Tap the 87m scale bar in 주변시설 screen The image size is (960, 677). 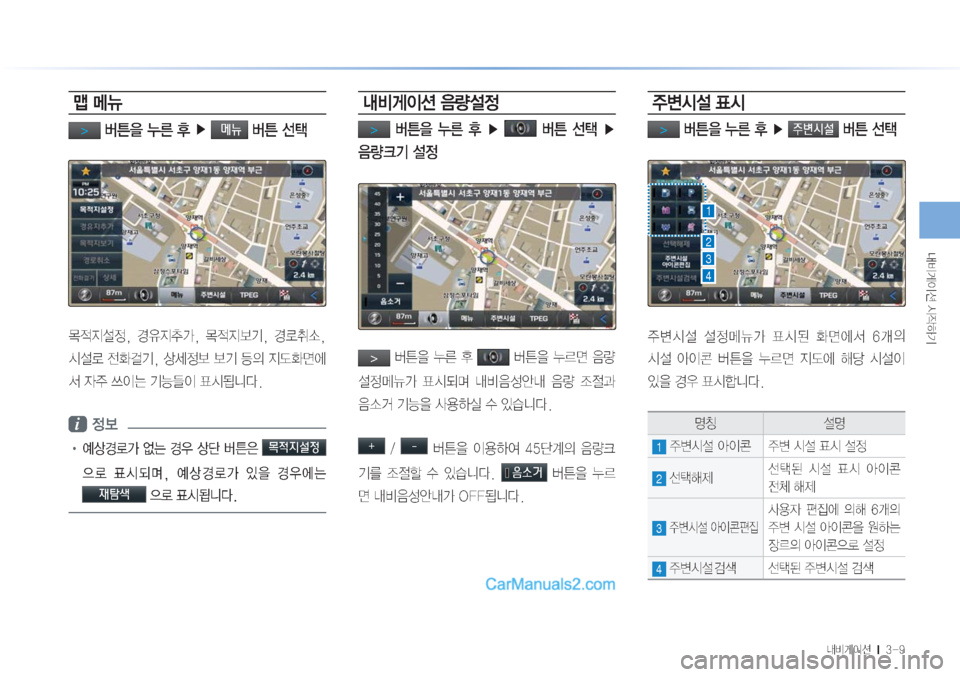[x=693, y=295]
